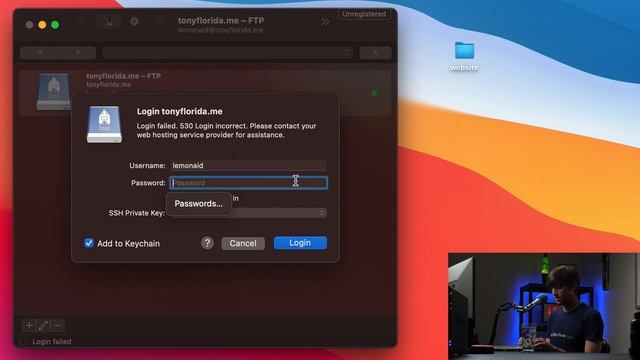The height and width of the screenshot is (360, 640).
Task: Click the webcam video overlay
Action: pos(544,306)
